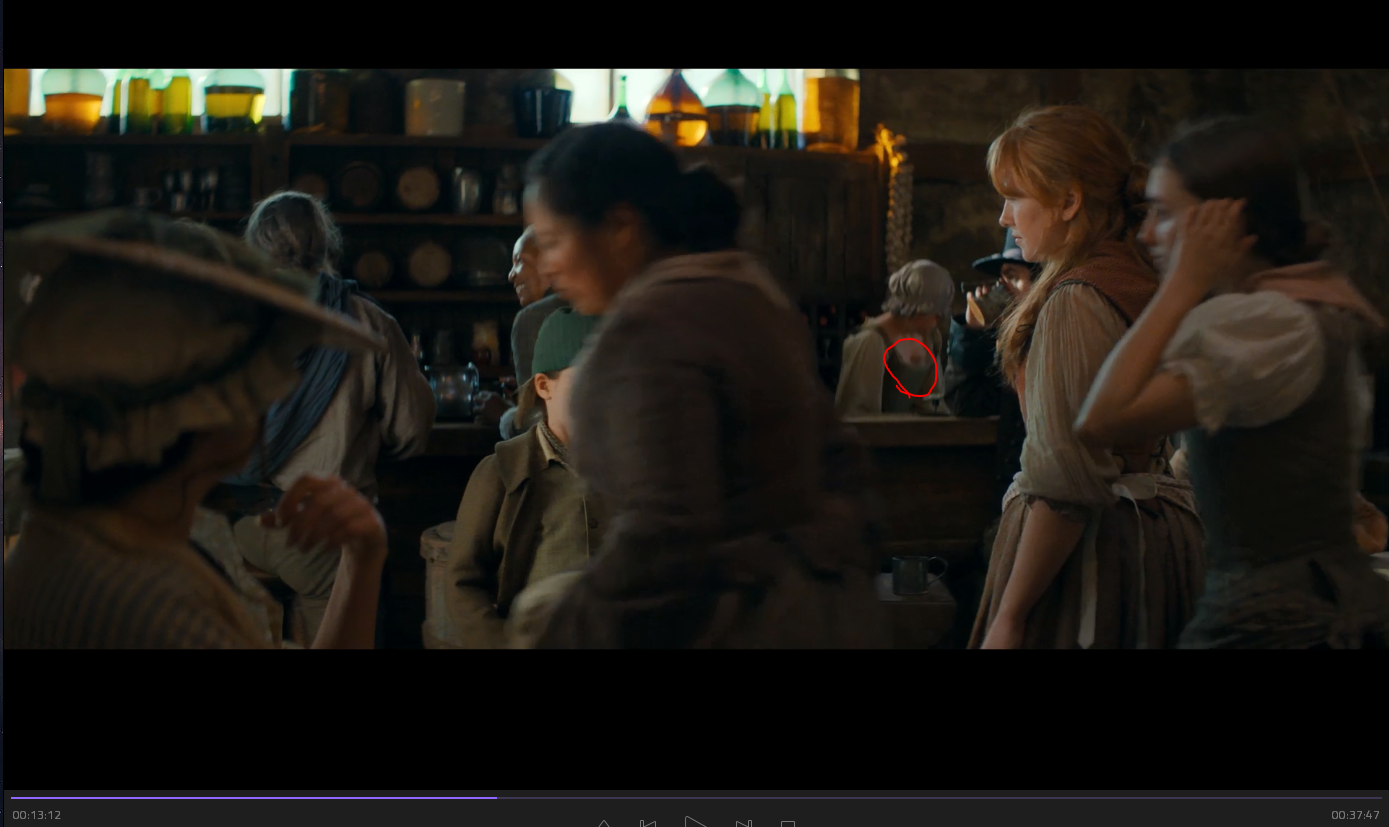Hit the square stop playback icon
Screen dimensions: 1389x827
pyautogui.click(x=788, y=823)
